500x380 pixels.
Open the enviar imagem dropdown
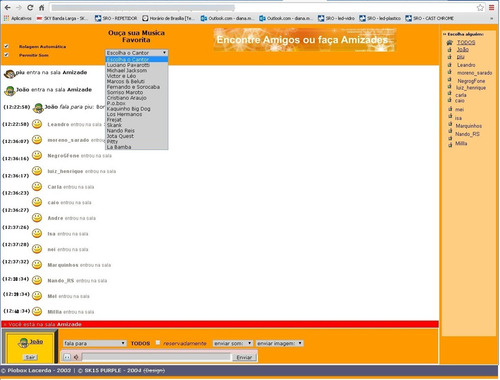[279, 343]
